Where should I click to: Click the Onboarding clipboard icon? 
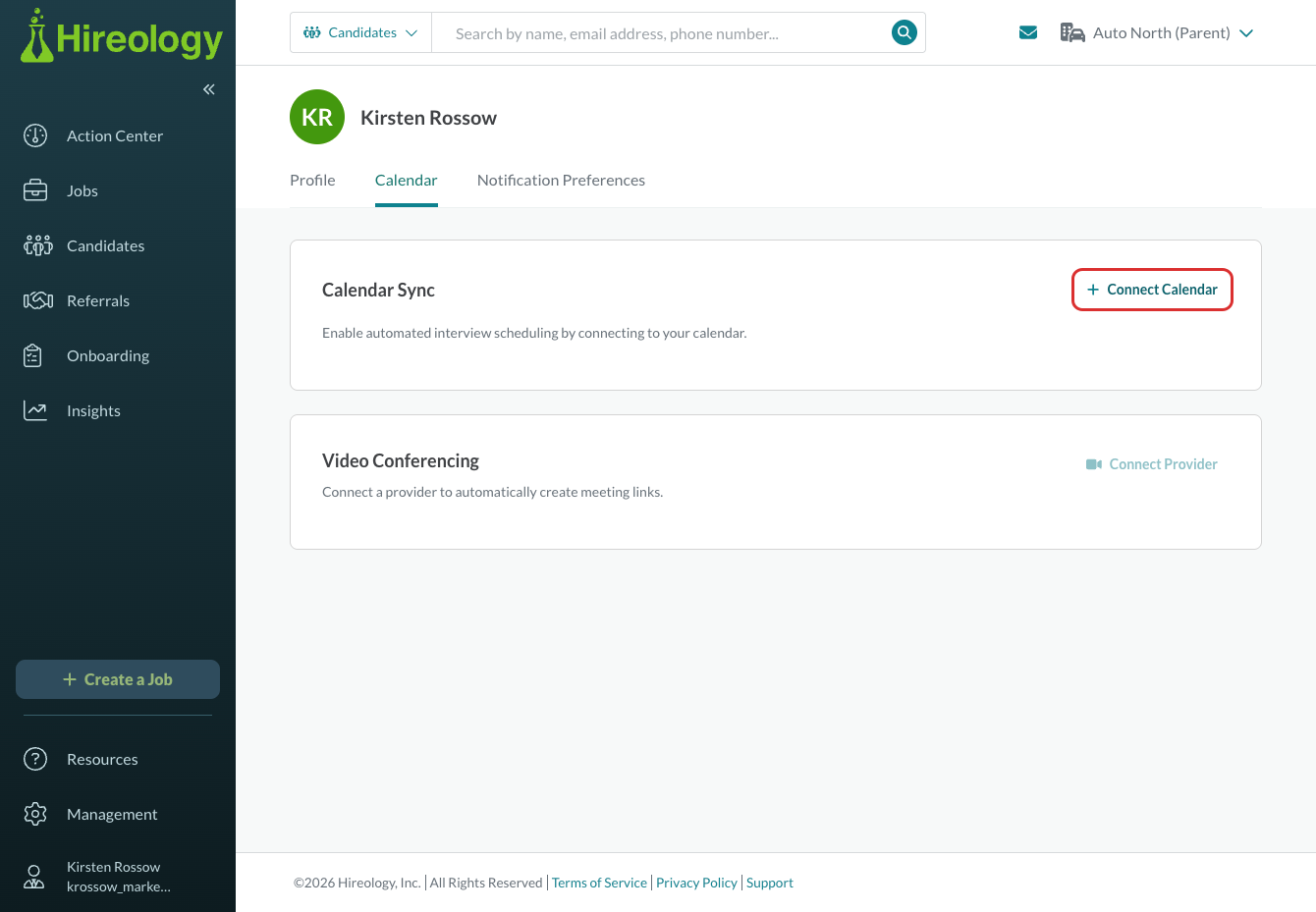(32, 355)
